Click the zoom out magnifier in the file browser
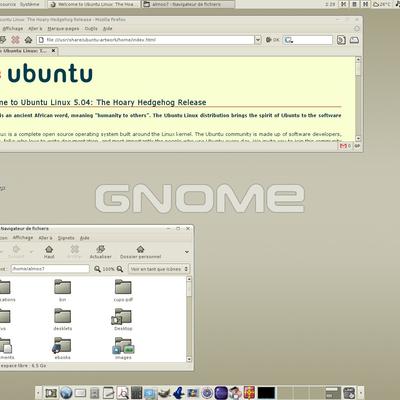The height and width of the screenshot is (400, 400). click(x=97, y=269)
